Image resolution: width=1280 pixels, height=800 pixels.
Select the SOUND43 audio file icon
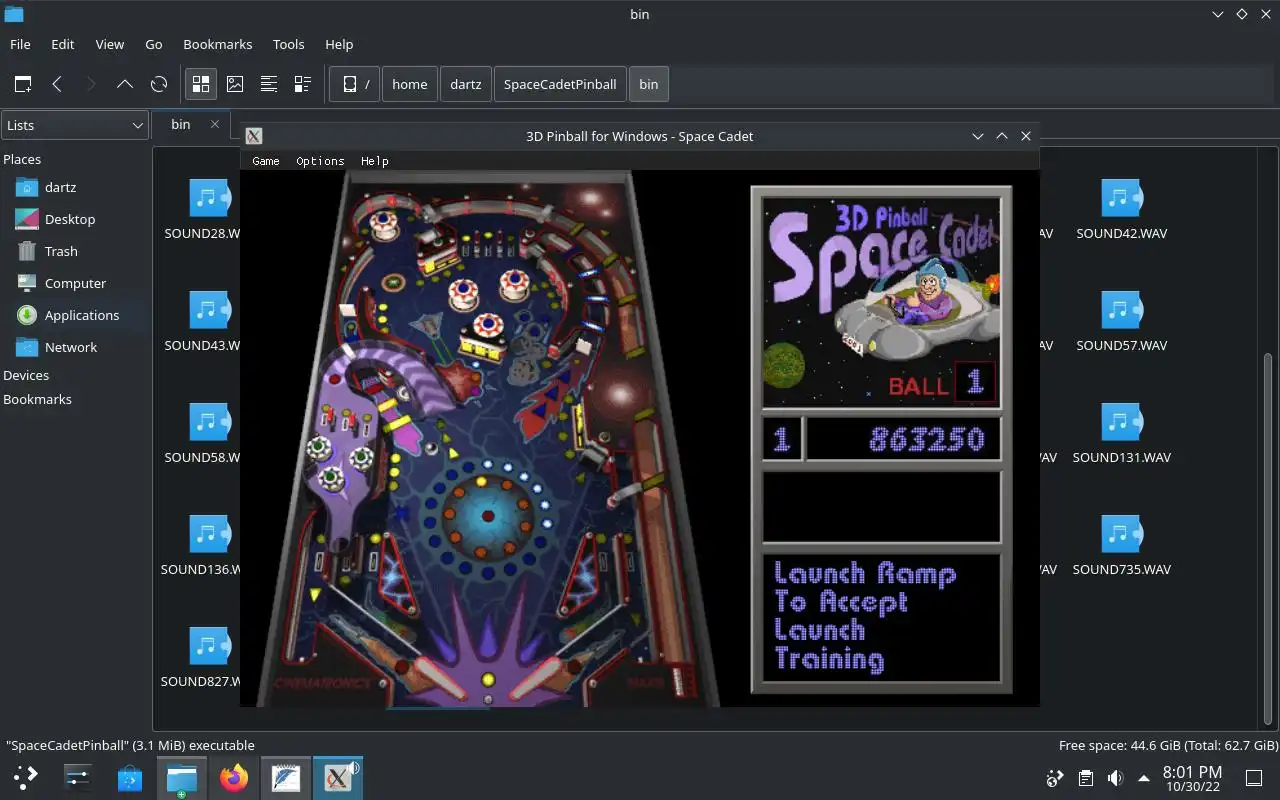[209, 310]
